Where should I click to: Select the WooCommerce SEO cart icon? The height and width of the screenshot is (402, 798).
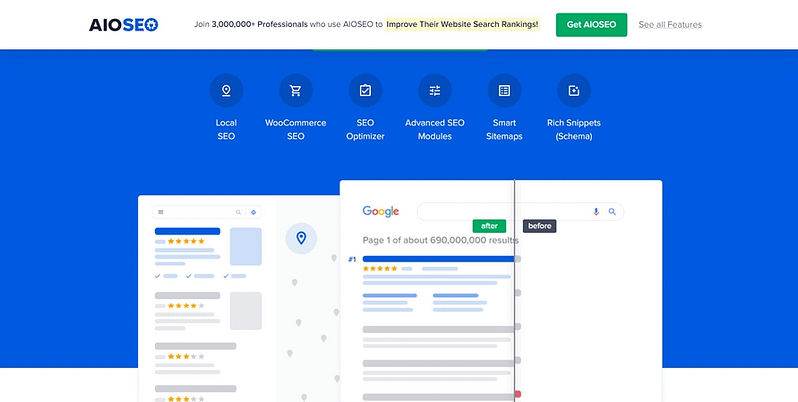296,91
